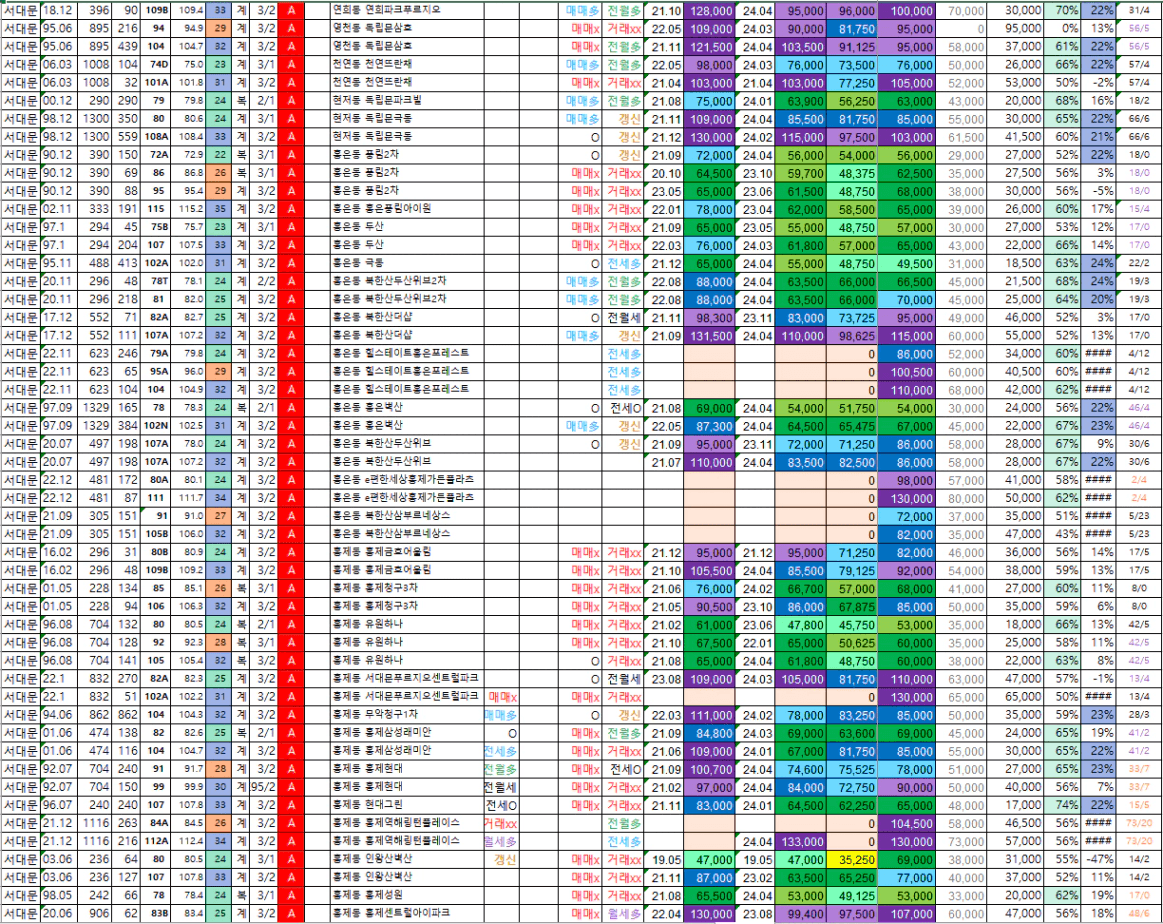This screenshot has width=1163, height=924.
Task: Select the purple cell showing 111,000
Action: coord(710,715)
